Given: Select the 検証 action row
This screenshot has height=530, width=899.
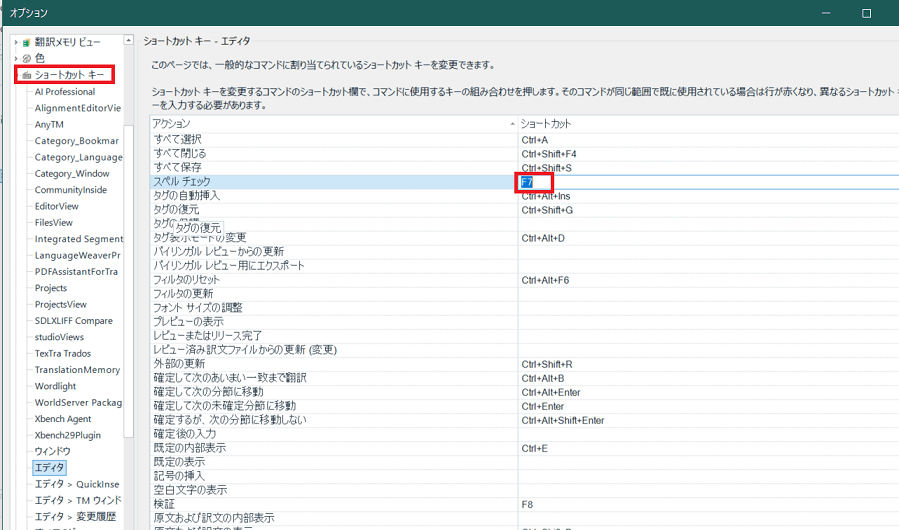Looking at the screenshot, I should coord(164,505).
